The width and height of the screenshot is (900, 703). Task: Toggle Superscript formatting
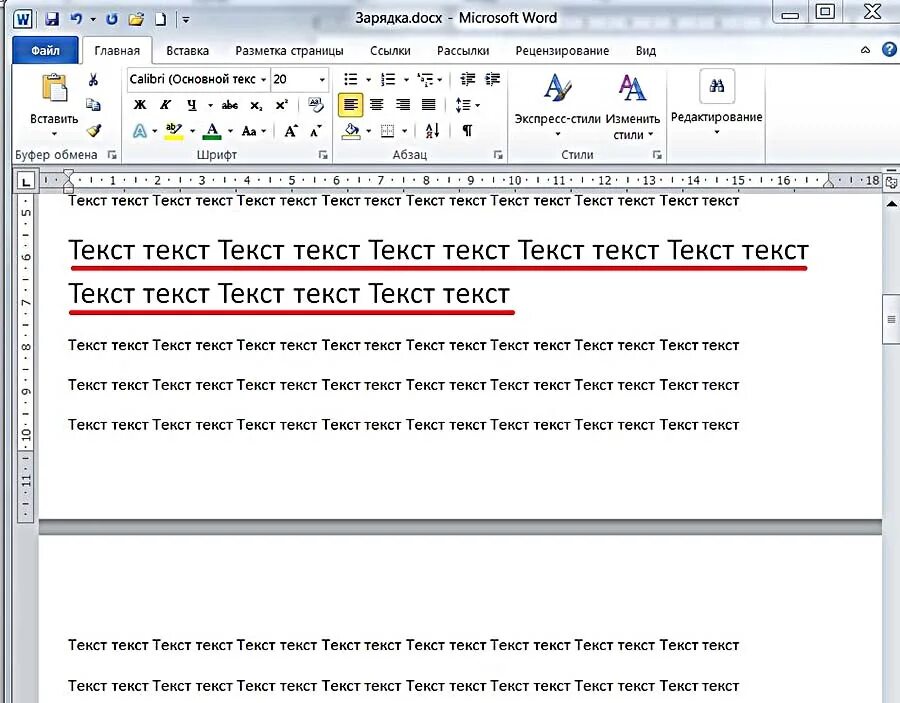[281, 104]
